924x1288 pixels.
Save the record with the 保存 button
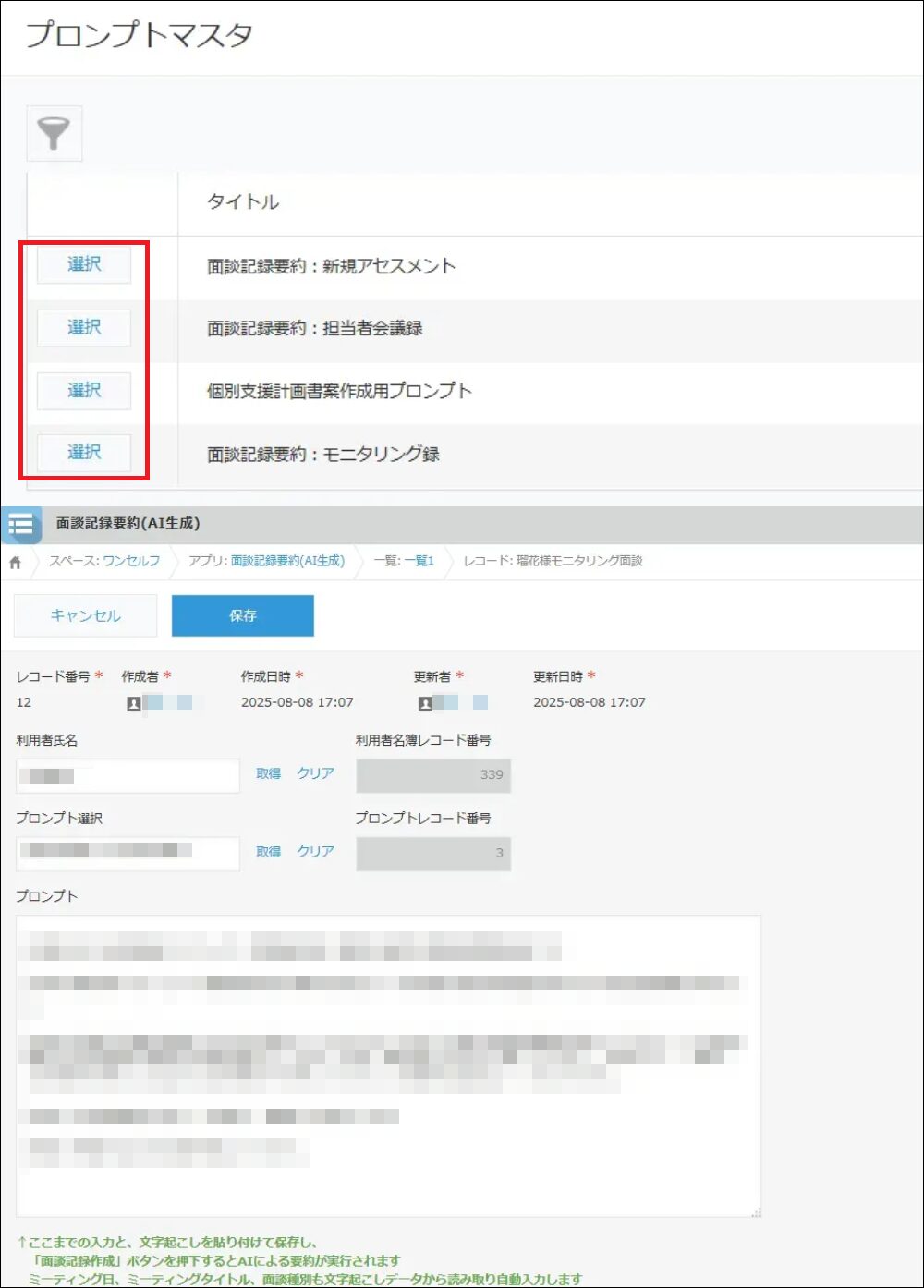pyautogui.click(x=242, y=615)
